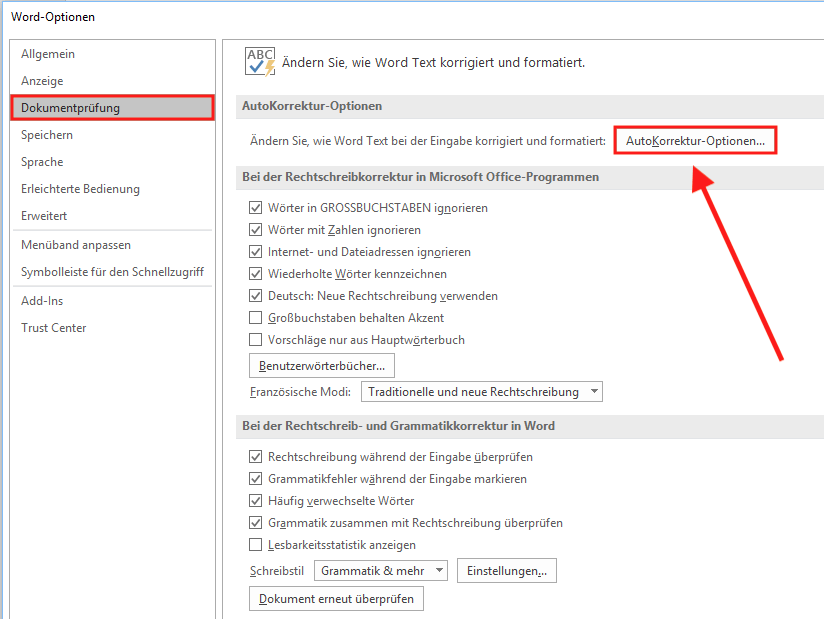Uncheck Wörter mit Zahlen ignorieren

click(x=256, y=230)
